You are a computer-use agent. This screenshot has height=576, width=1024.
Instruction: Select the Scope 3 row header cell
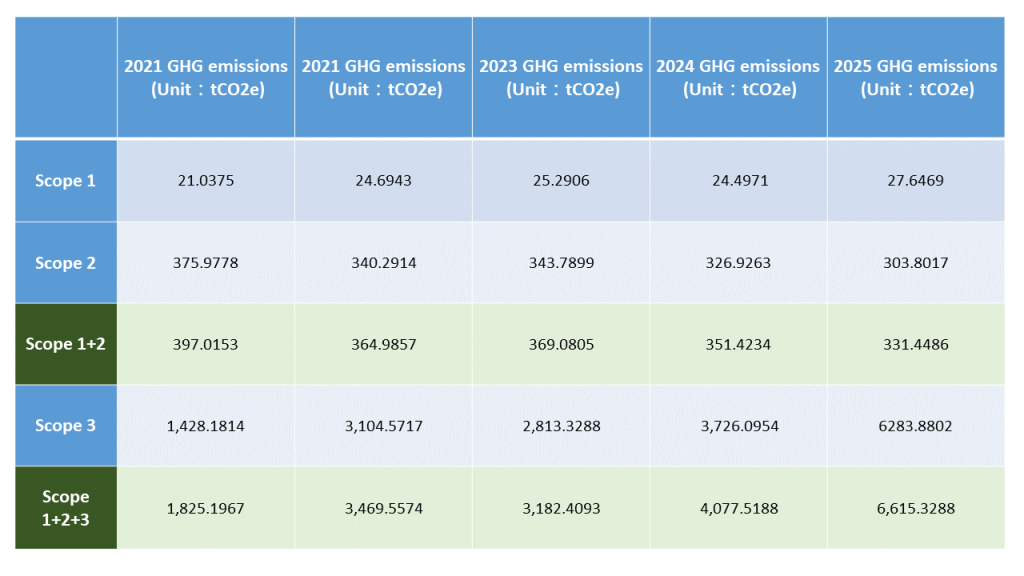(66, 426)
